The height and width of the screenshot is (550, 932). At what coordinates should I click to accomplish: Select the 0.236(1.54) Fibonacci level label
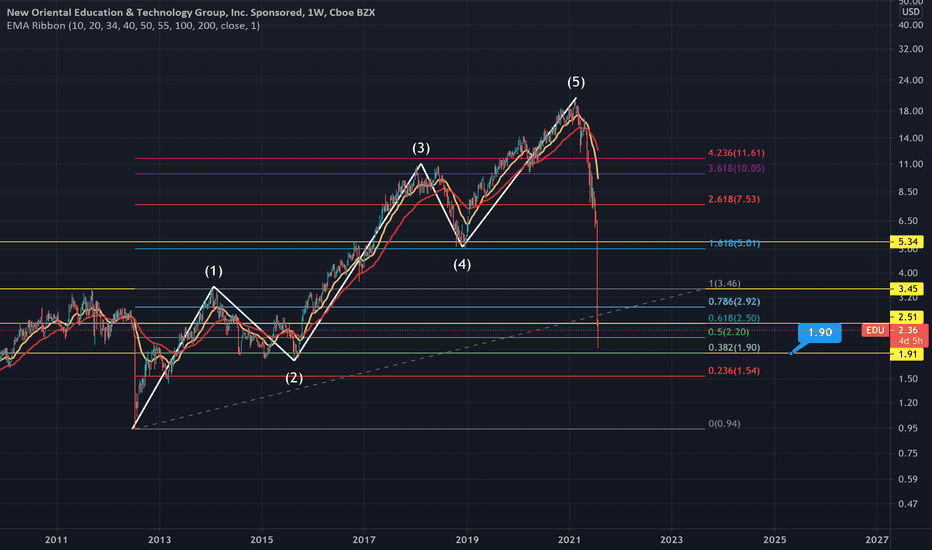click(733, 370)
